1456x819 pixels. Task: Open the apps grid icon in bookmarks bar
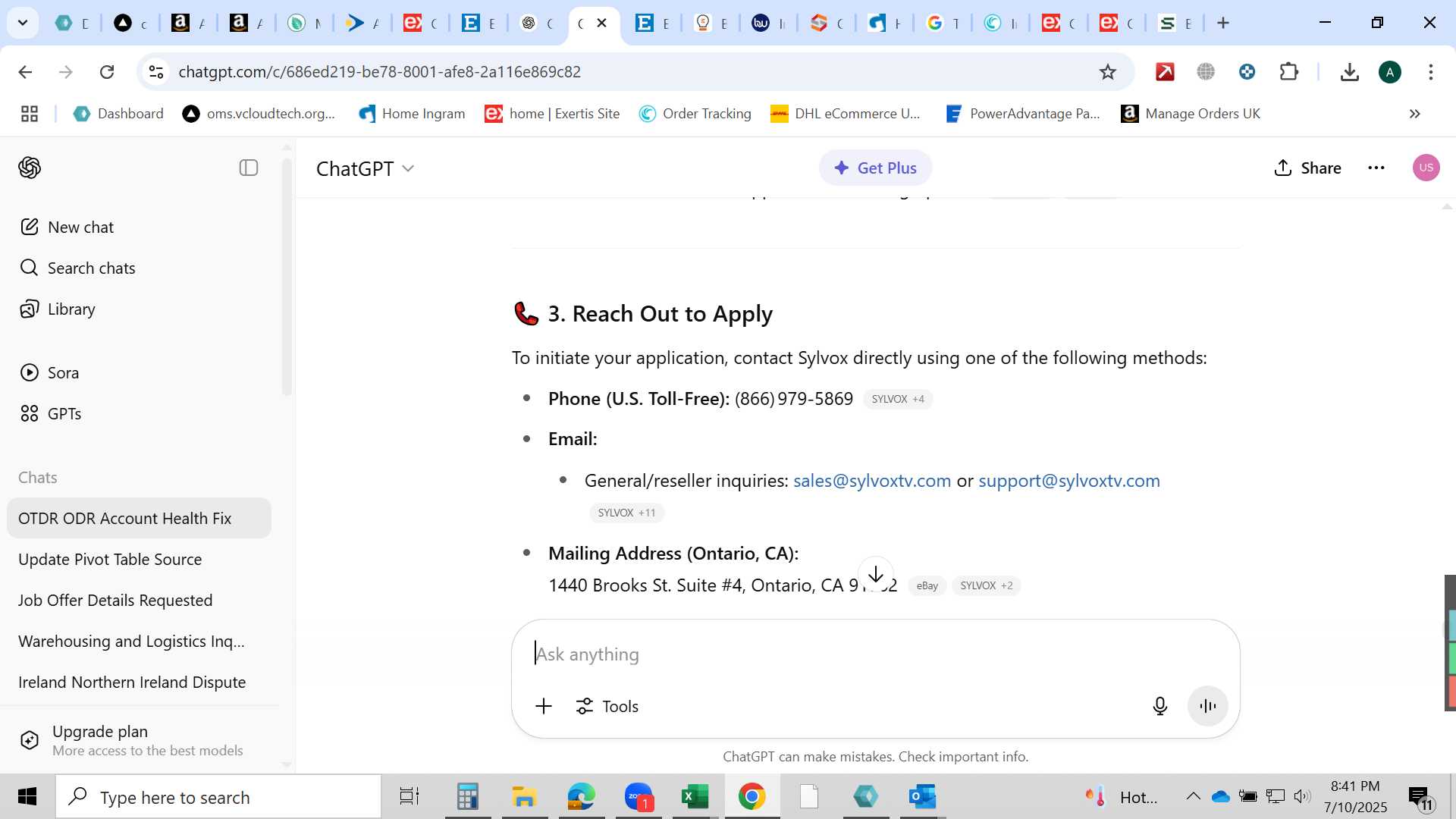(30, 114)
